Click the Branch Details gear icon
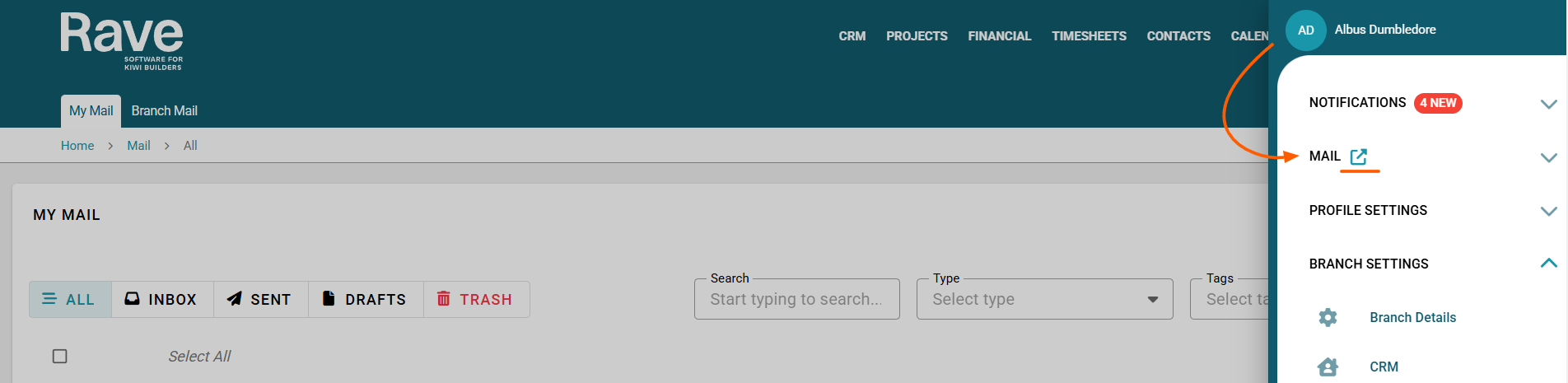The width and height of the screenshot is (1568, 383). pyautogui.click(x=1328, y=317)
